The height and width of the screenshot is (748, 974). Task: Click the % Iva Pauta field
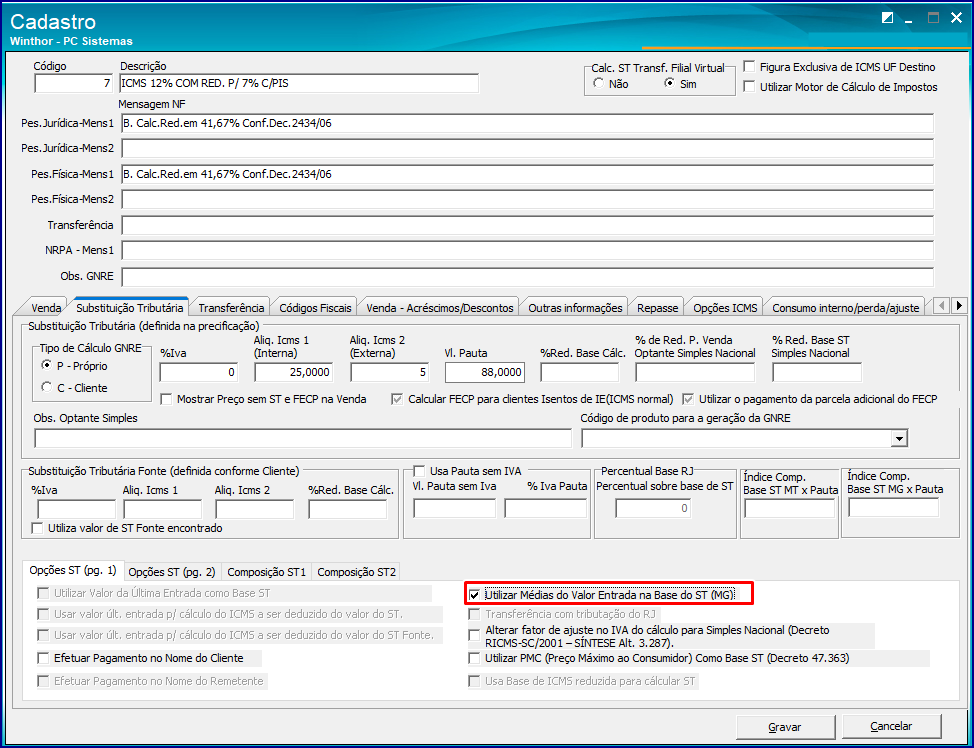click(545, 508)
